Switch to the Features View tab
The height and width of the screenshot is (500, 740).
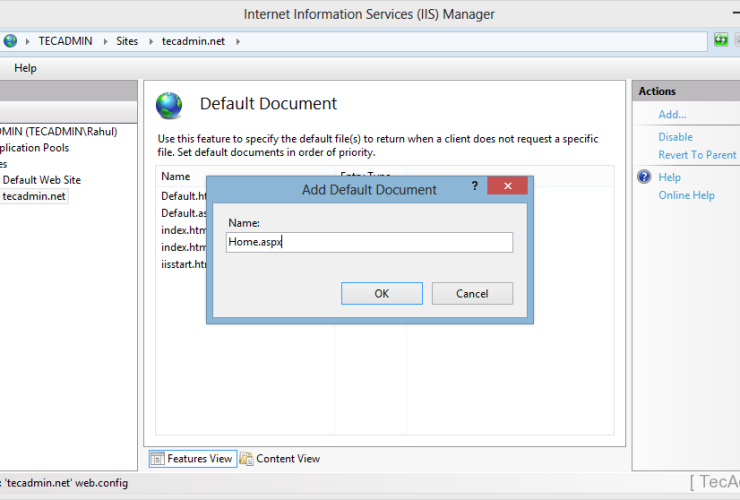(x=192, y=459)
